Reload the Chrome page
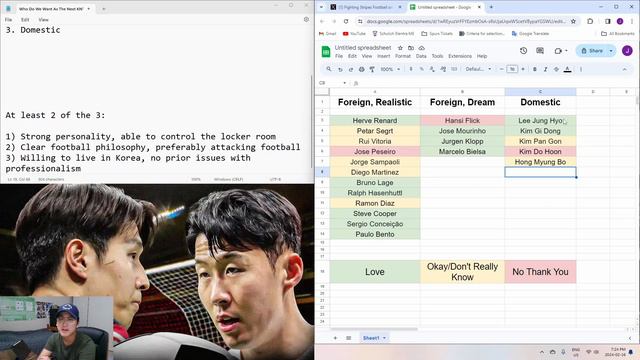 pos(346,21)
